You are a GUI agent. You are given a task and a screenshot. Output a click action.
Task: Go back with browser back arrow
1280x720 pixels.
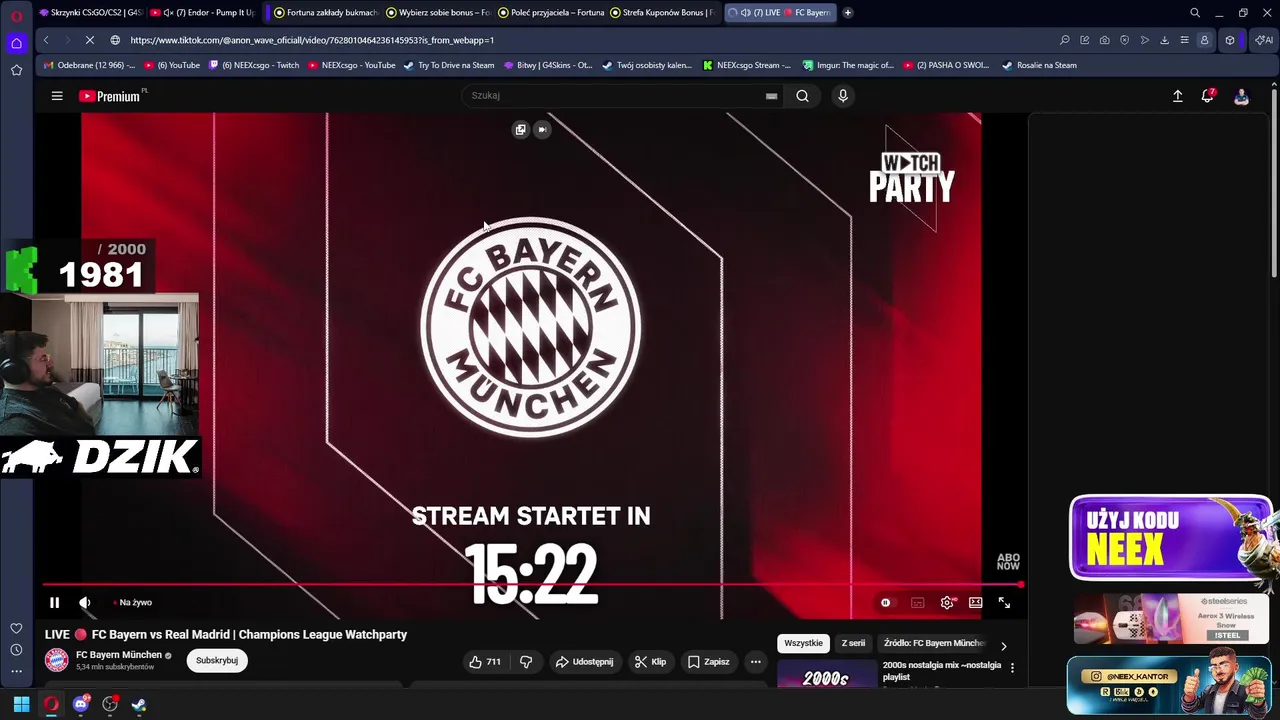(x=46, y=40)
